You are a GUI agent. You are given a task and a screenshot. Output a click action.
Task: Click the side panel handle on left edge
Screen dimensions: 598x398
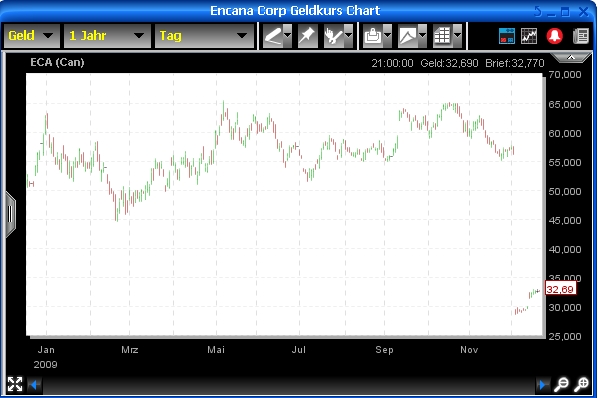tap(10, 215)
